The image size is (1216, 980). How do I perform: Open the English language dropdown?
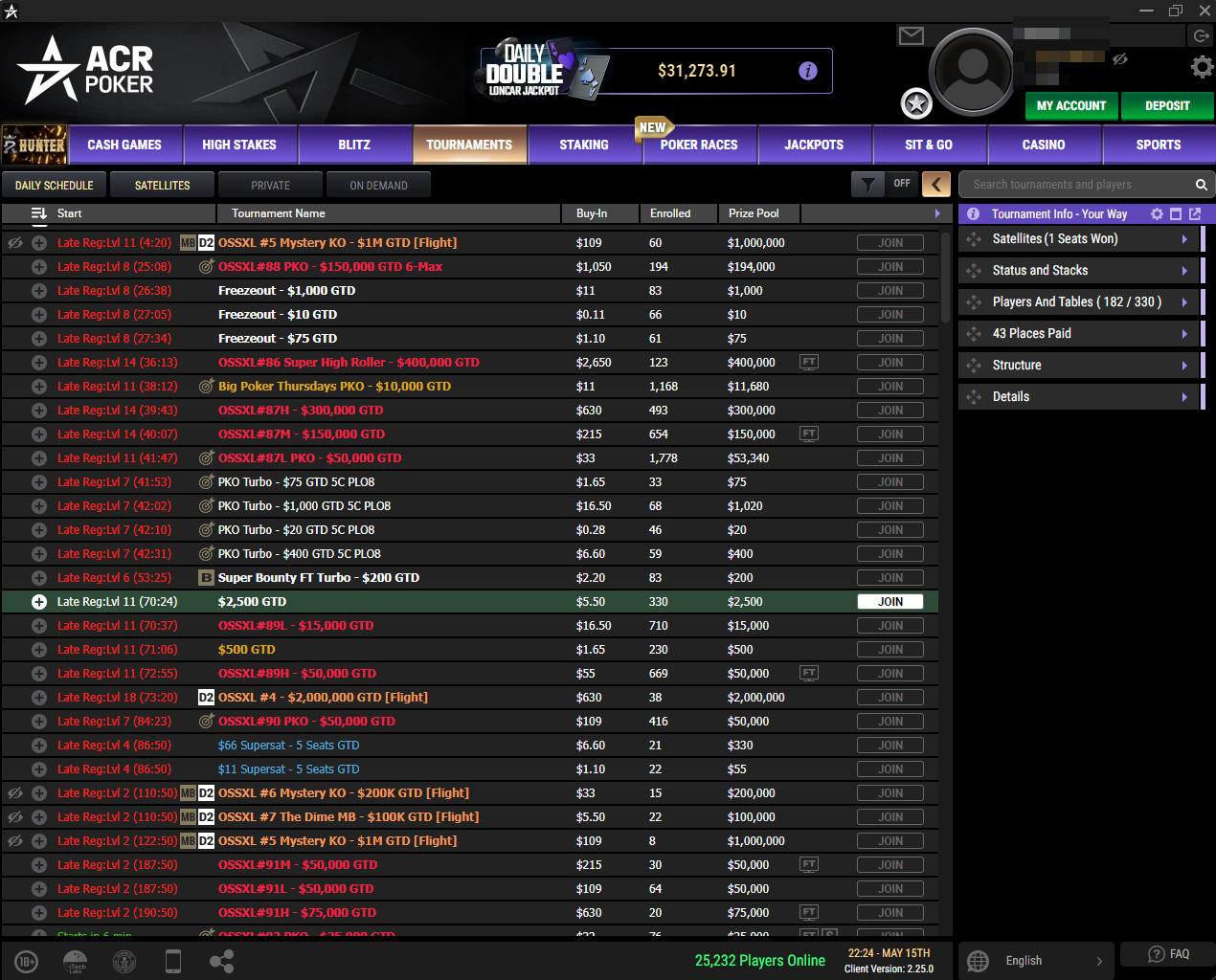pyautogui.click(x=1036, y=961)
